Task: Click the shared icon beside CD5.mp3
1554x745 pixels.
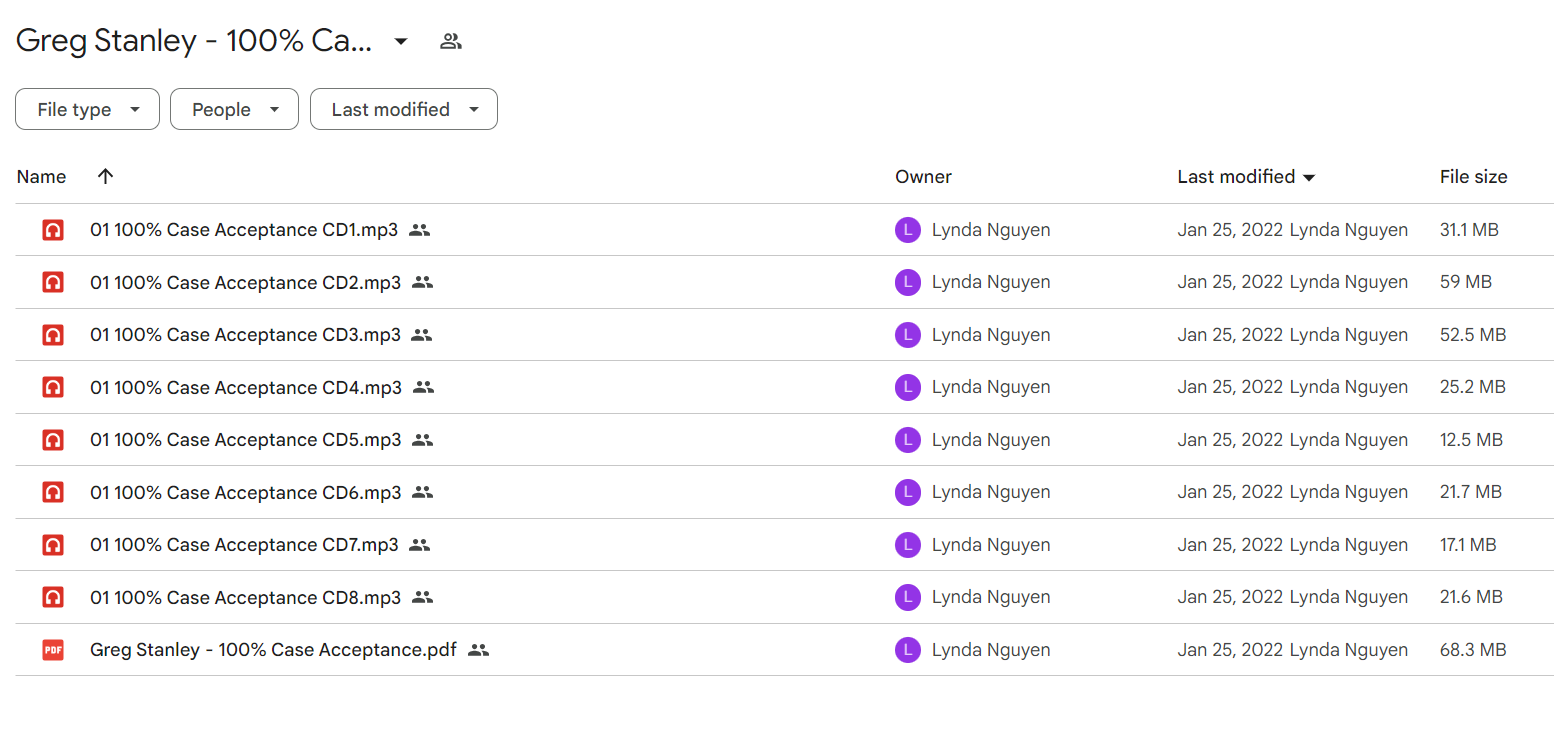Action: 422,440
